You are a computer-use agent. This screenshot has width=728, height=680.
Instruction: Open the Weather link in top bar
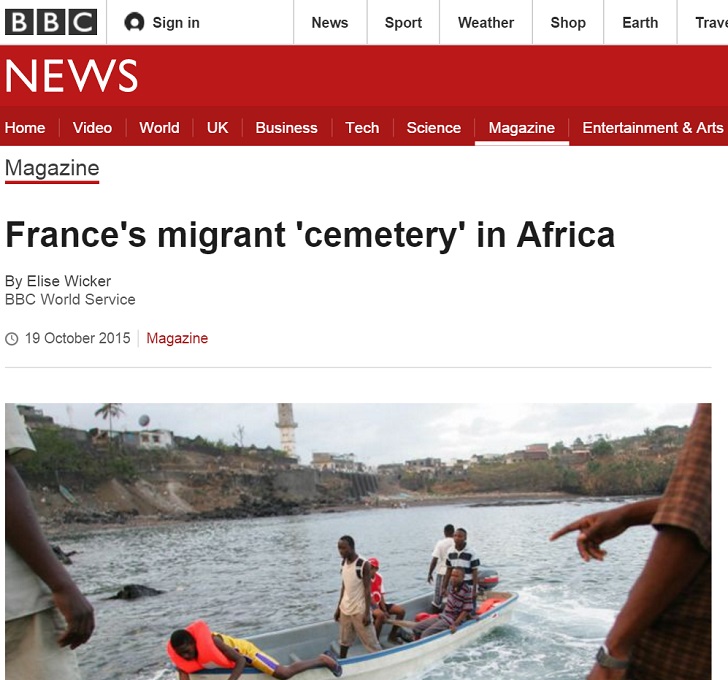point(486,22)
